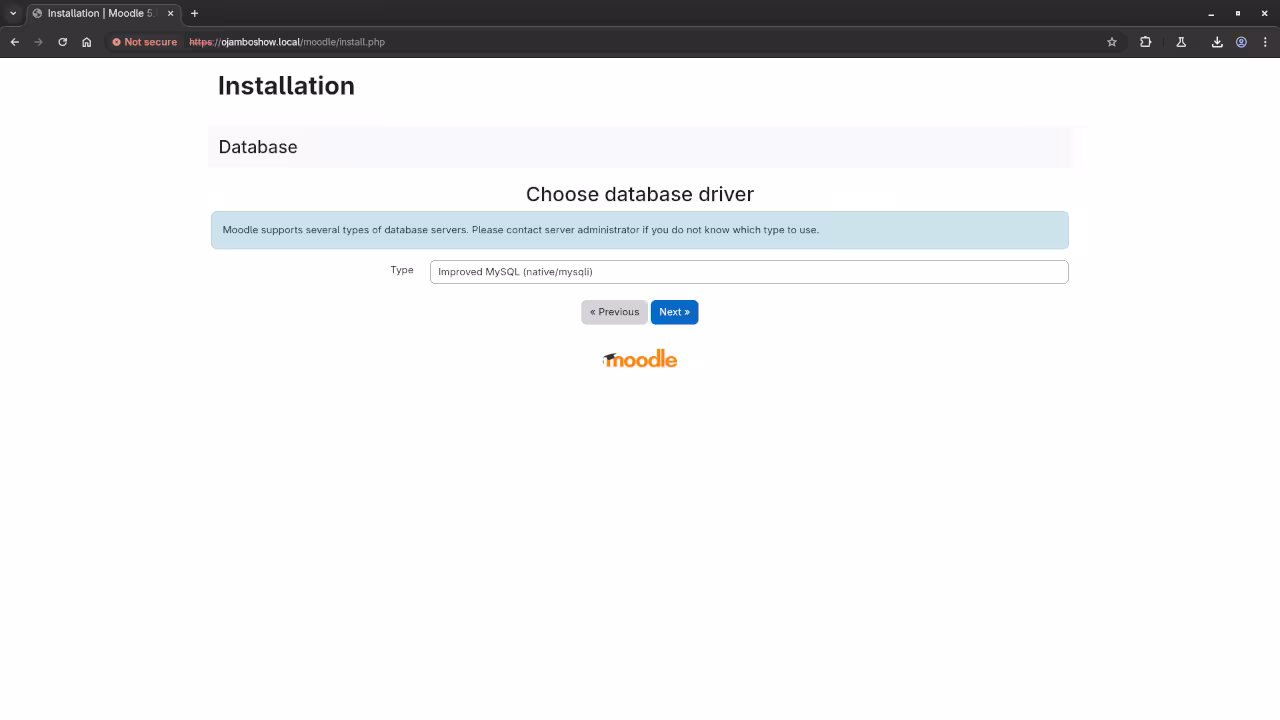Close the browser window
1280x720 pixels.
pyautogui.click(x=1265, y=13)
